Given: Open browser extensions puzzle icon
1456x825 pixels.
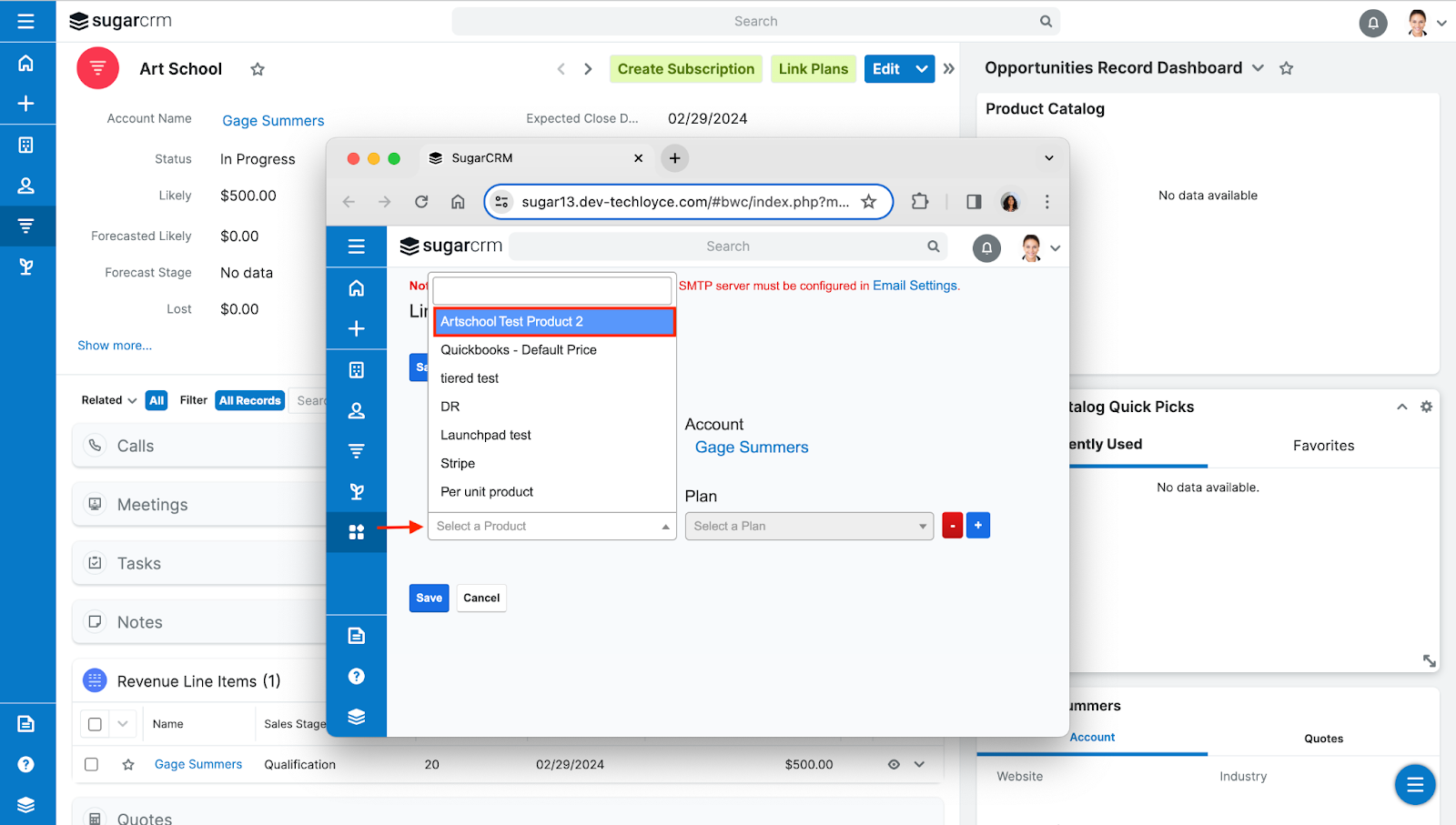Looking at the screenshot, I should coord(920,202).
